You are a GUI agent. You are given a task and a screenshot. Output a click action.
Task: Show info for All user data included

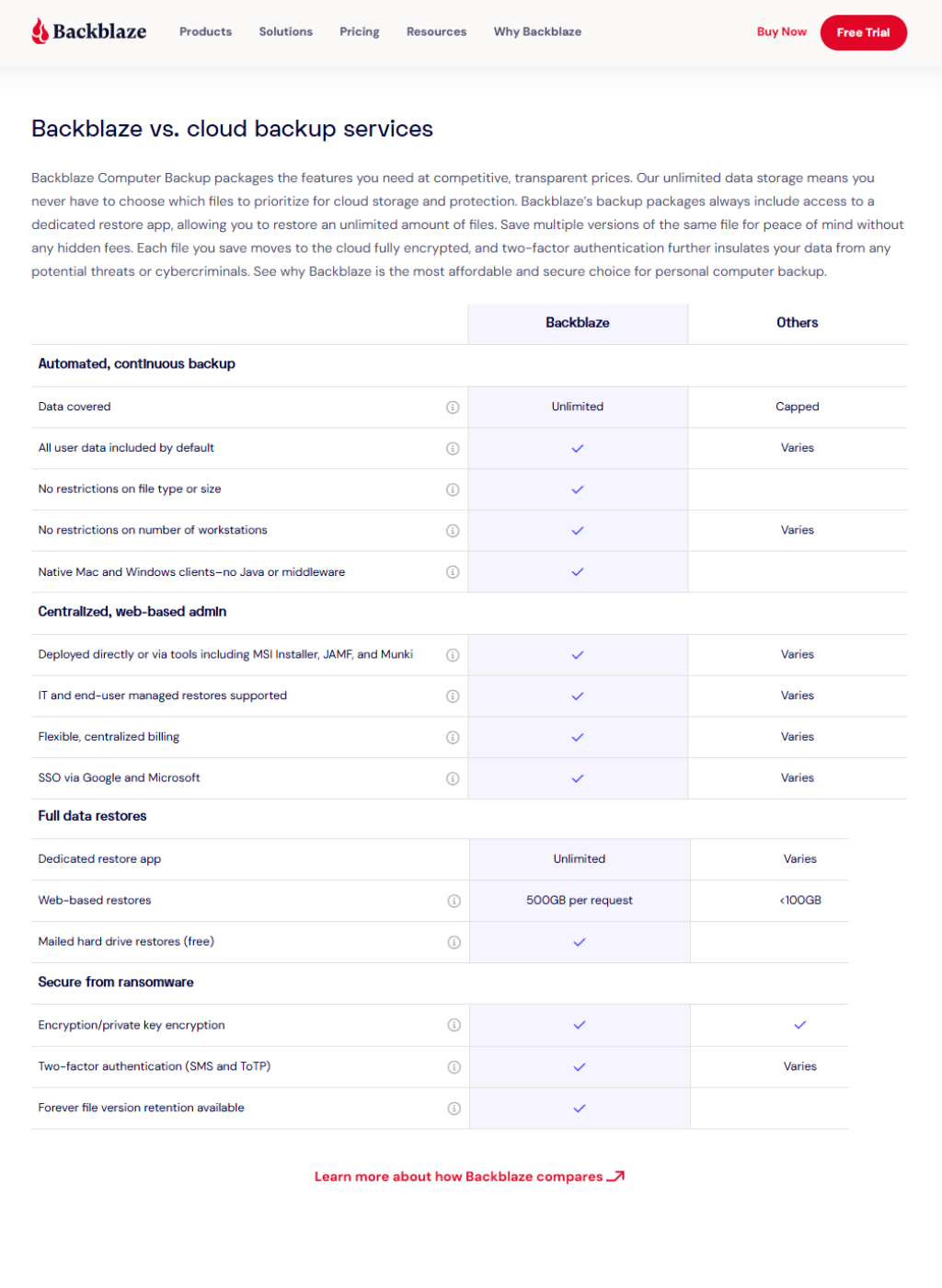(453, 449)
